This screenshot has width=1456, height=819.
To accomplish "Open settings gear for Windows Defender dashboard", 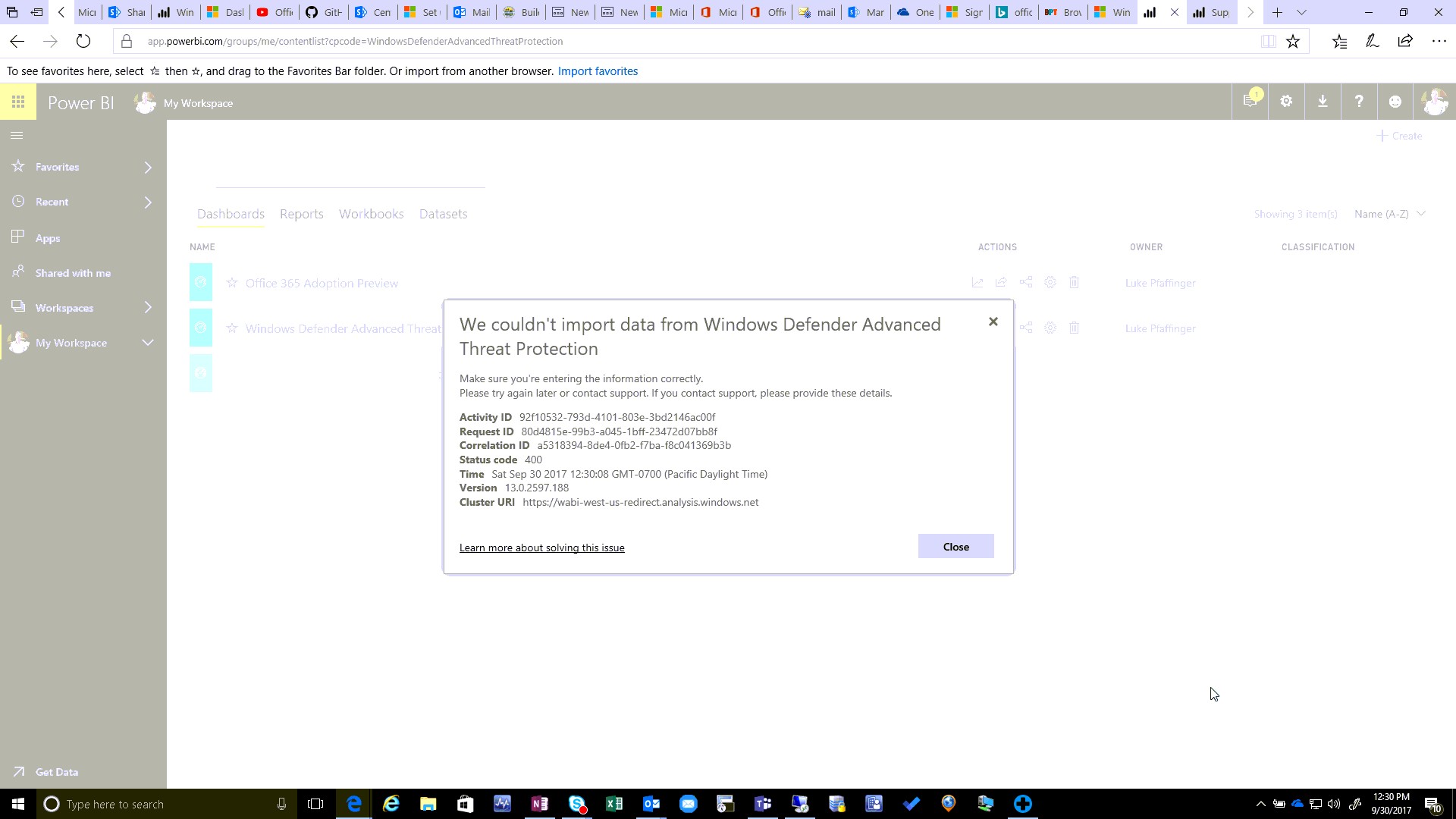I will [1050, 328].
